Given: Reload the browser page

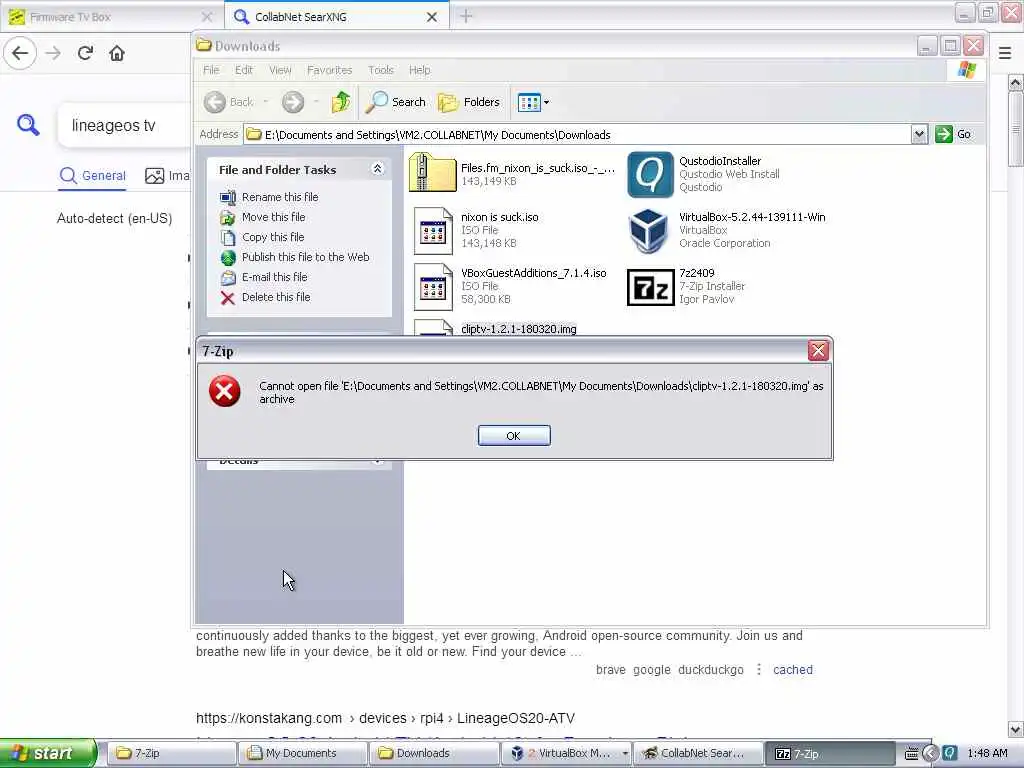Looking at the screenshot, I should pos(85,53).
